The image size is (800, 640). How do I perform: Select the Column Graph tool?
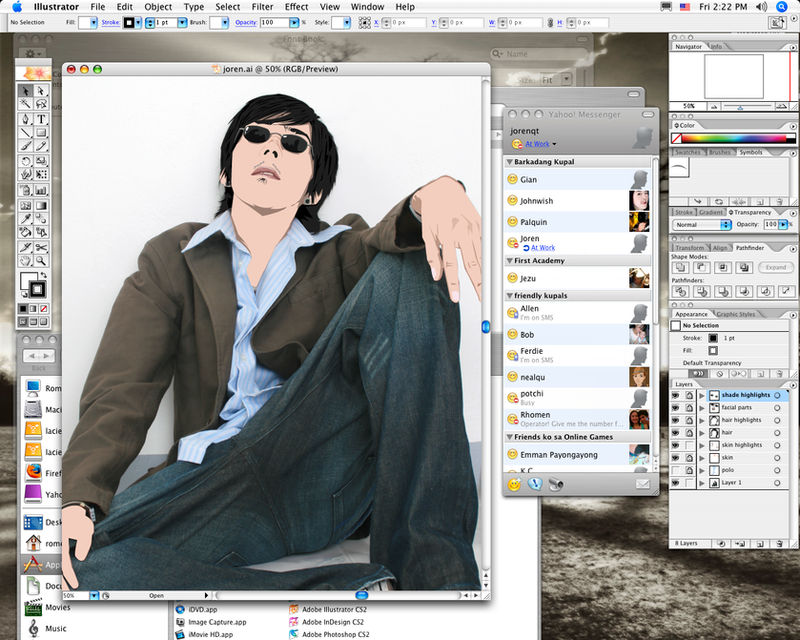(x=41, y=191)
